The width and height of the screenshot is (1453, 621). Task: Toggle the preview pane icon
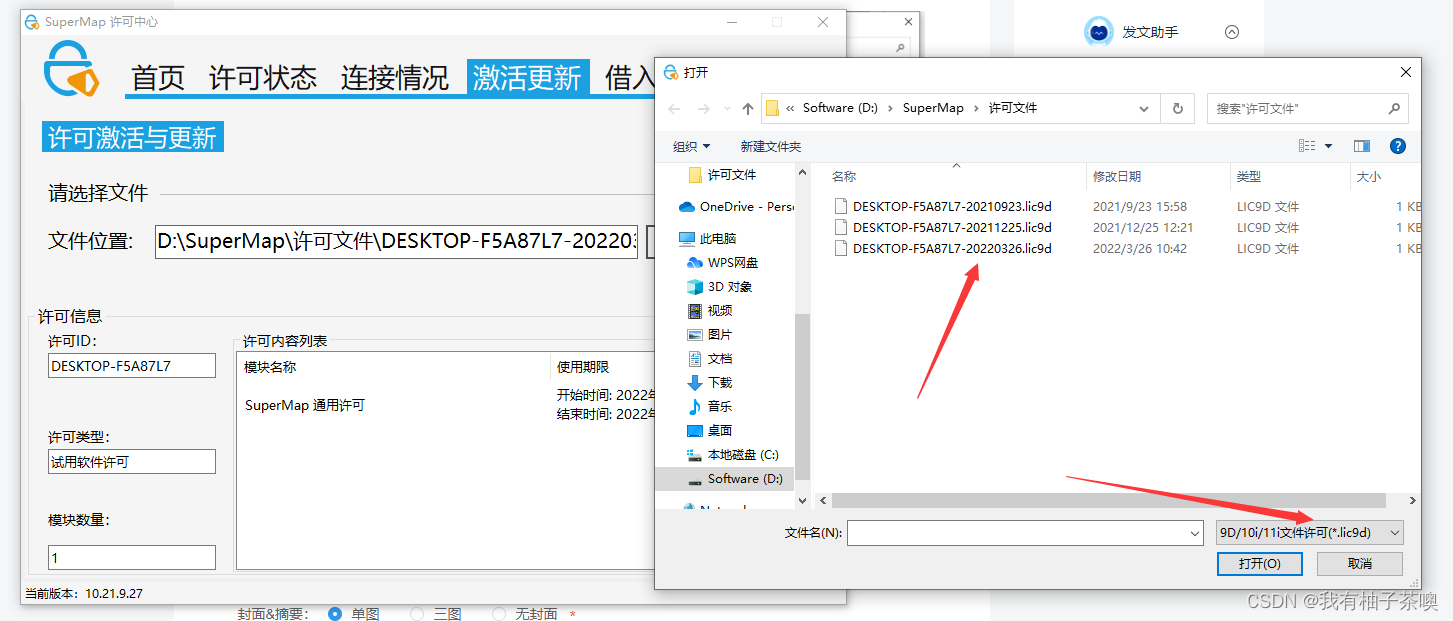tap(1362, 146)
